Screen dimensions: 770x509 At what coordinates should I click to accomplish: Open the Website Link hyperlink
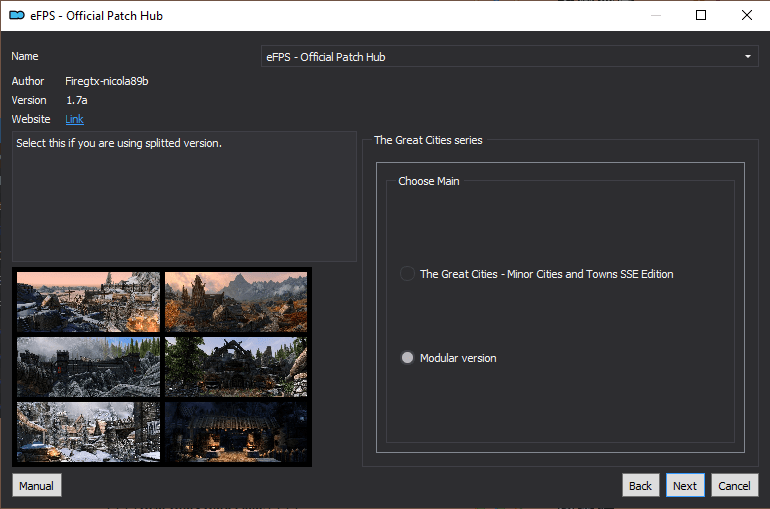pyautogui.click(x=74, y=119)
